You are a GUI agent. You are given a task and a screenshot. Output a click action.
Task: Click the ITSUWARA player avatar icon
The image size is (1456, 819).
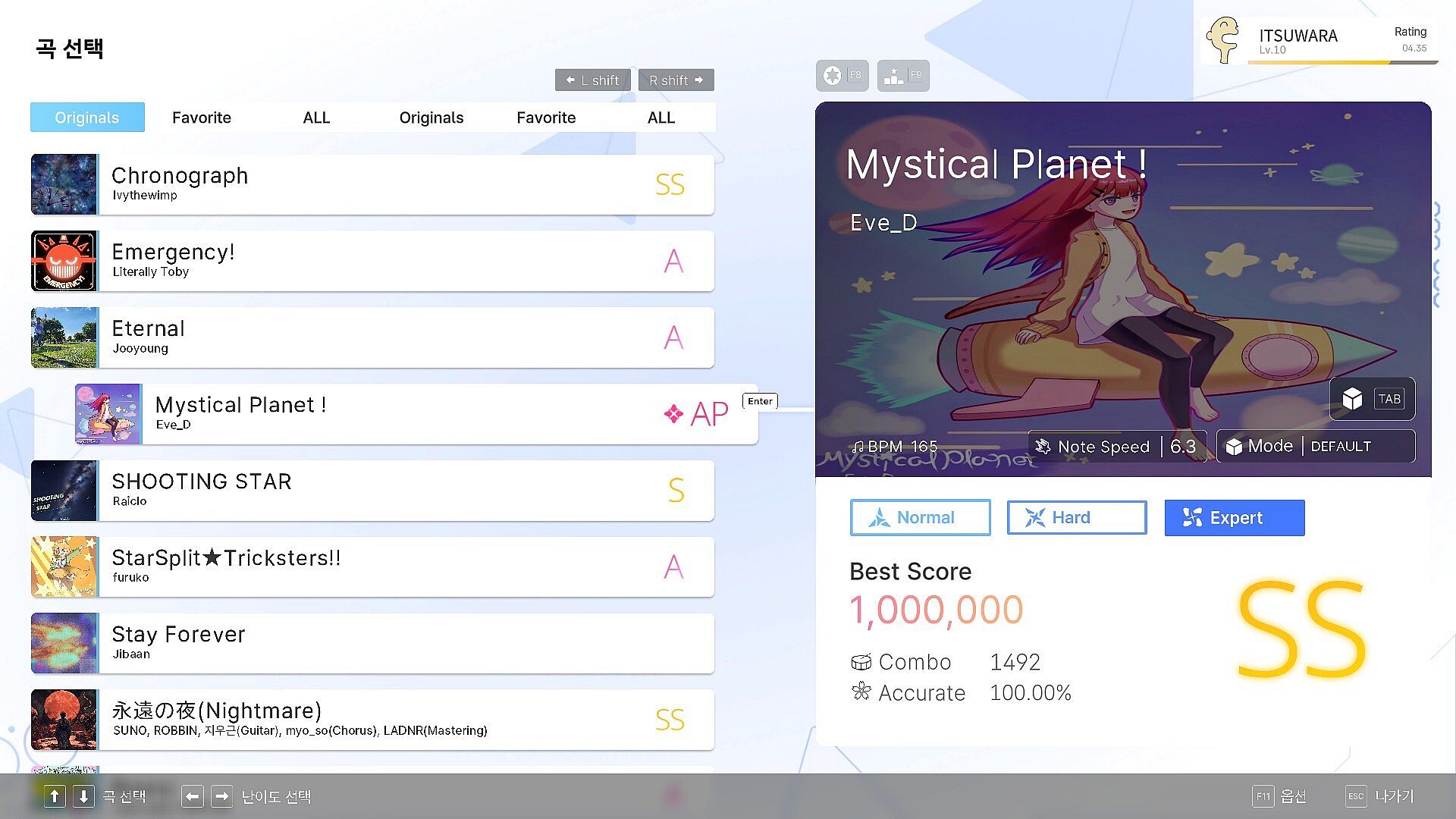click(1222, 41)
